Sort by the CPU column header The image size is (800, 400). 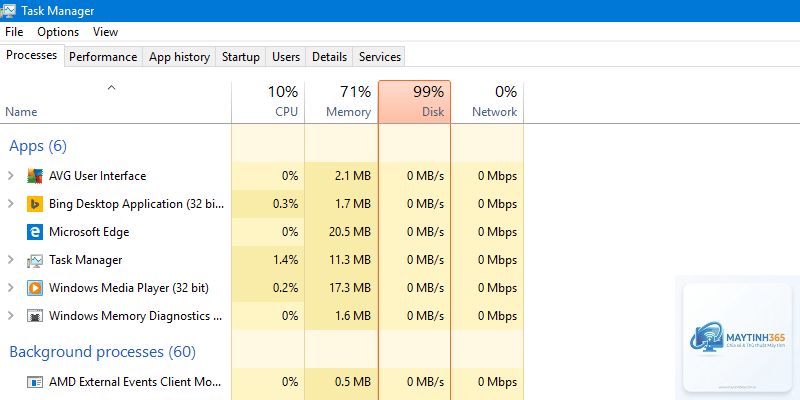[268, 102]
